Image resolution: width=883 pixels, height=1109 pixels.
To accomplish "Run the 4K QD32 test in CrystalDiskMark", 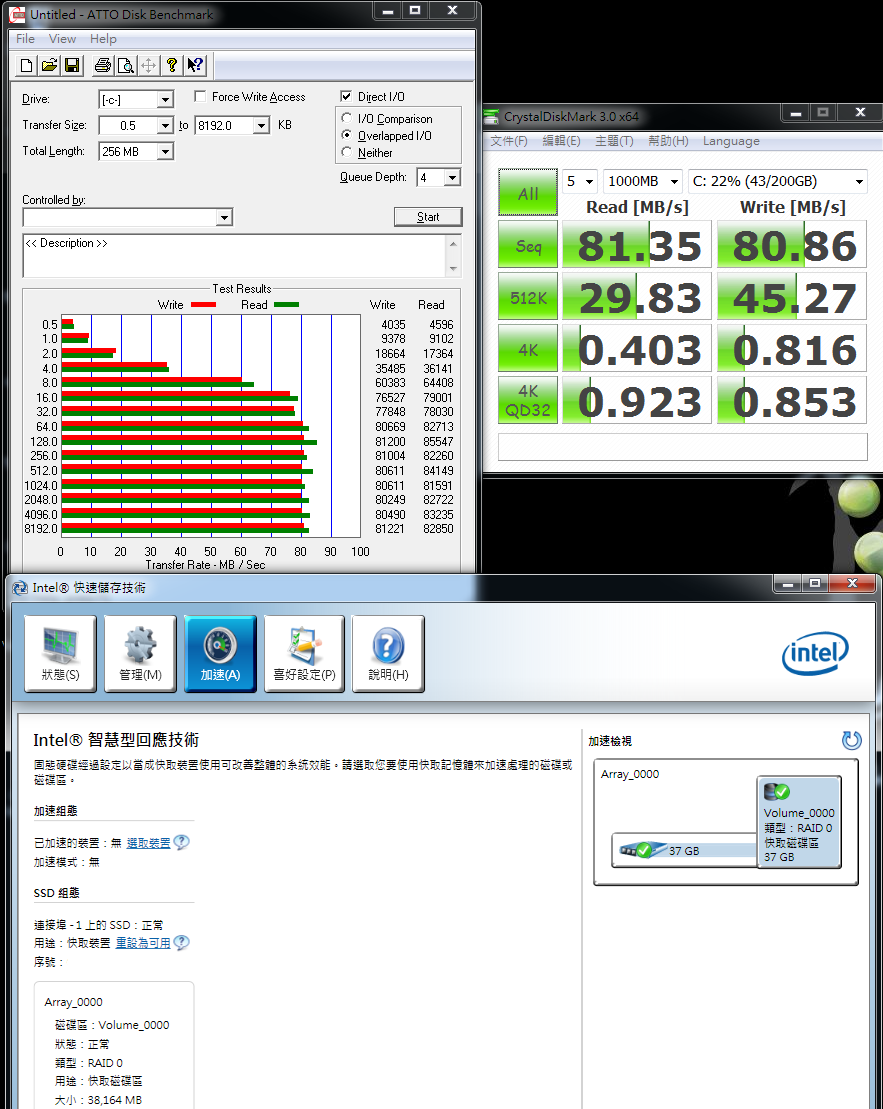I will pyautogui.click(x=528, y=401).
